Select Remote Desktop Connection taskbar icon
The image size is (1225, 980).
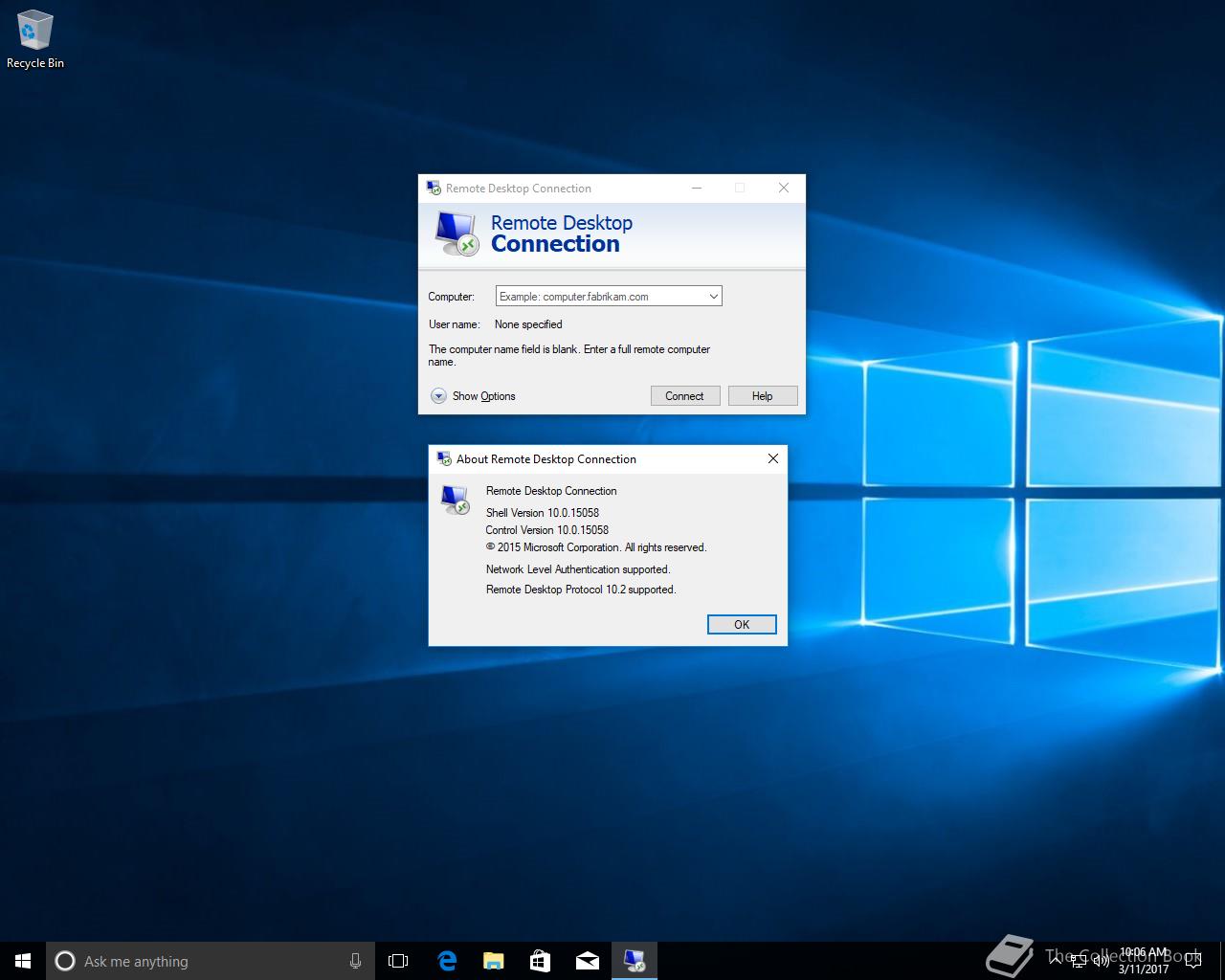[634, 961]
